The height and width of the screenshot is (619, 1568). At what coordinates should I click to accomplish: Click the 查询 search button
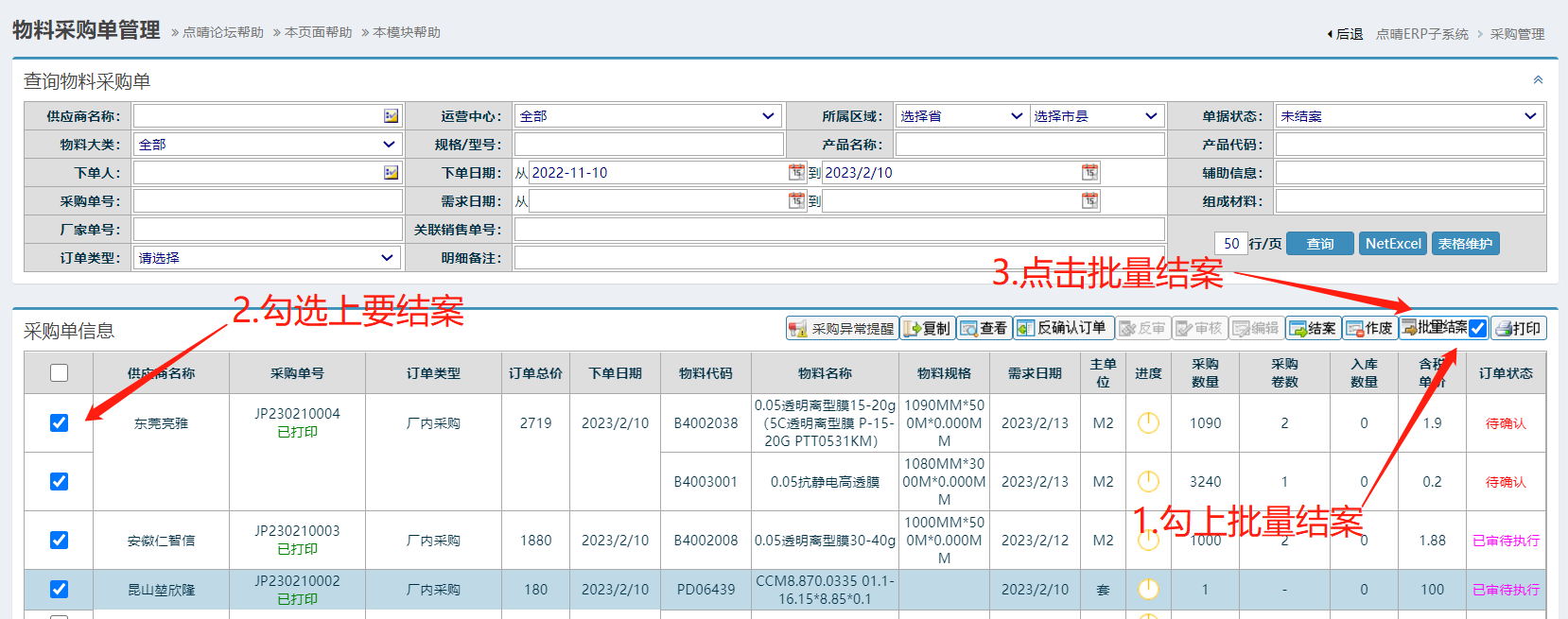[x=1319, y=244]
